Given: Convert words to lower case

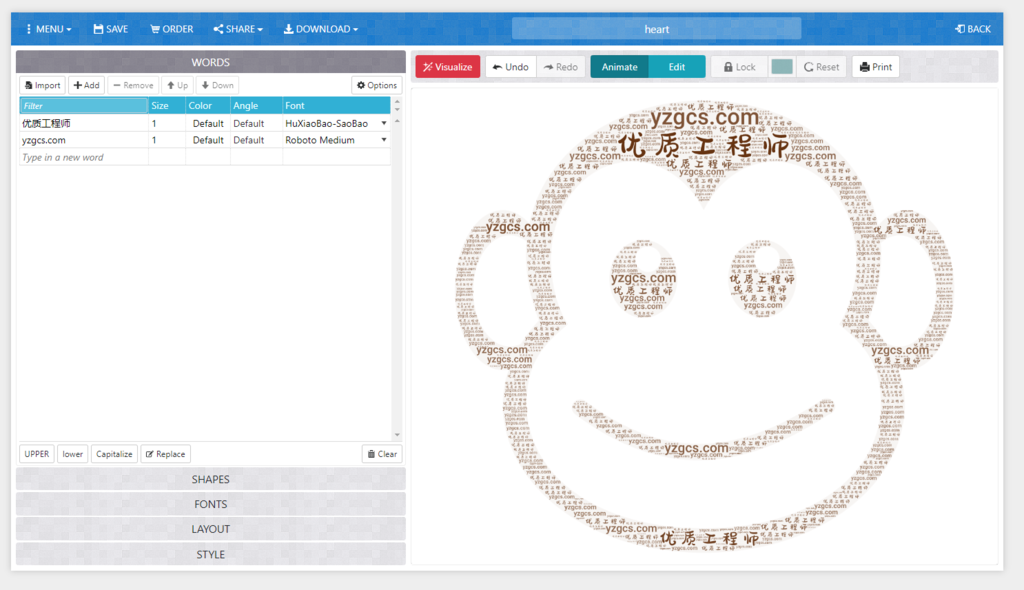Looking at the screenshot, I should pyautogui.click(x=72, y=454).
